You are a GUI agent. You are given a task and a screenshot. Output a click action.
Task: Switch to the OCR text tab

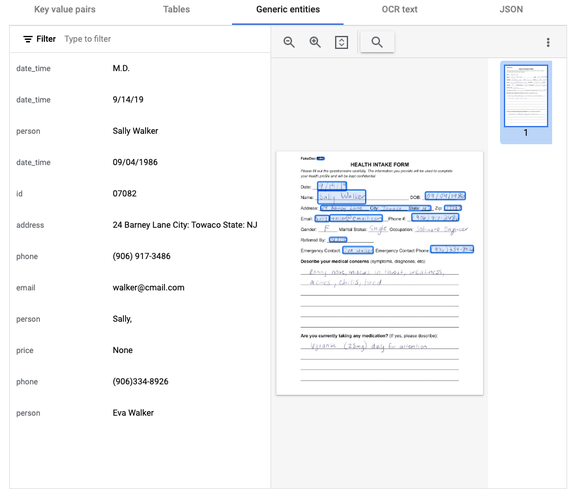click(x=399, y=10)
